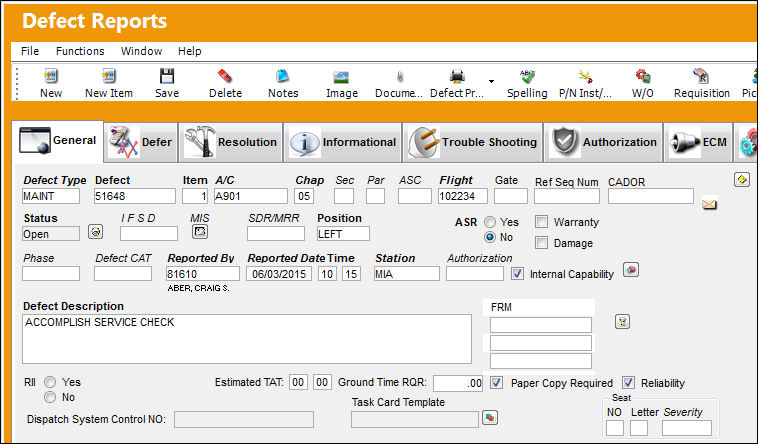Click the MIS icon button
758x444 pixels.
pos(200,232)
